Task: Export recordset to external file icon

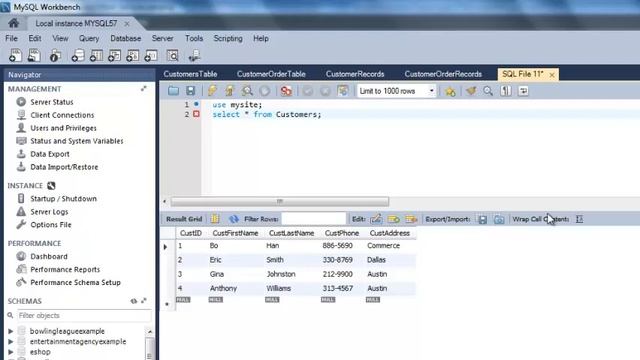Action: (x=482, y=219)
